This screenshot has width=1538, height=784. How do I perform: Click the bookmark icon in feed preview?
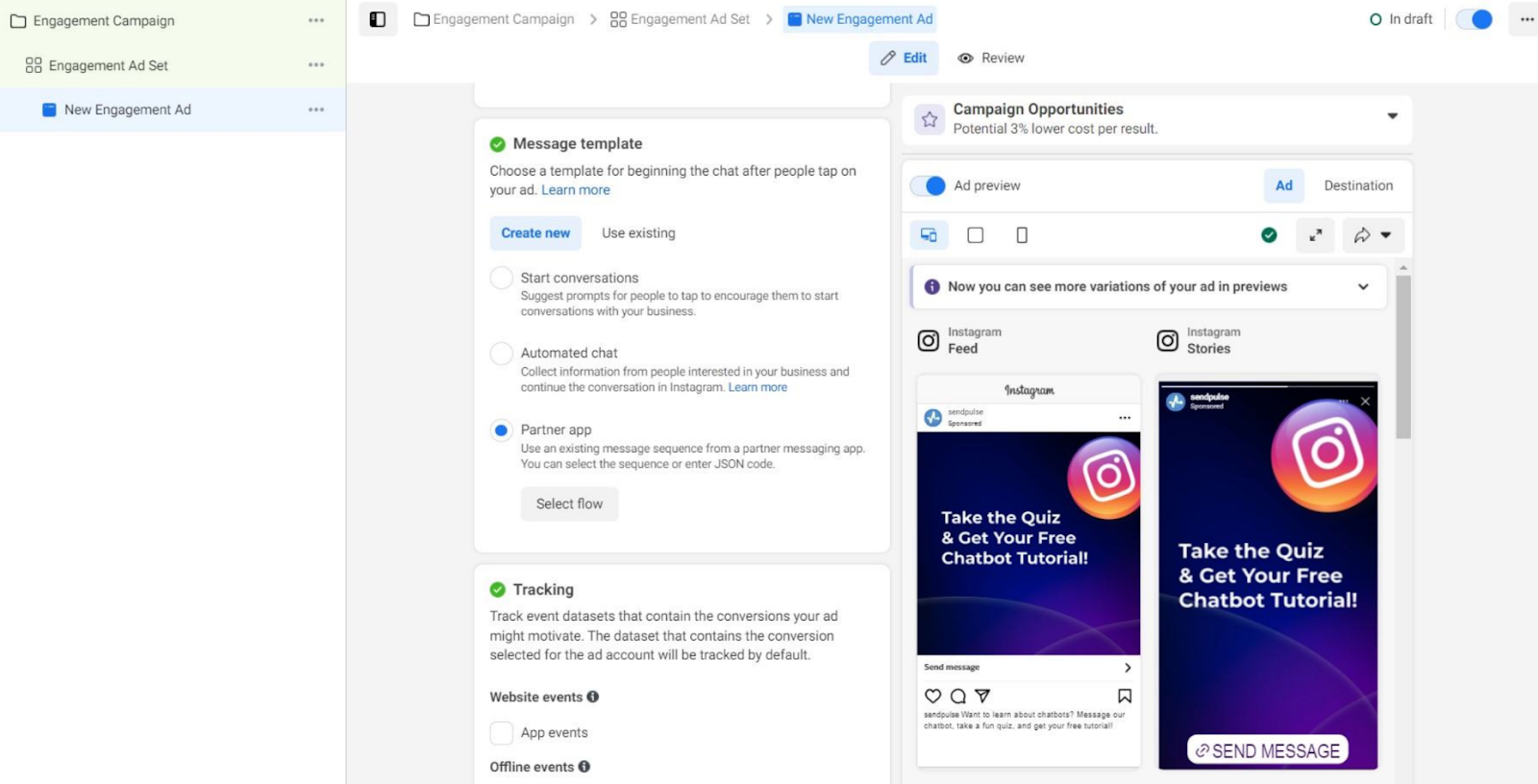[1125, 696]
